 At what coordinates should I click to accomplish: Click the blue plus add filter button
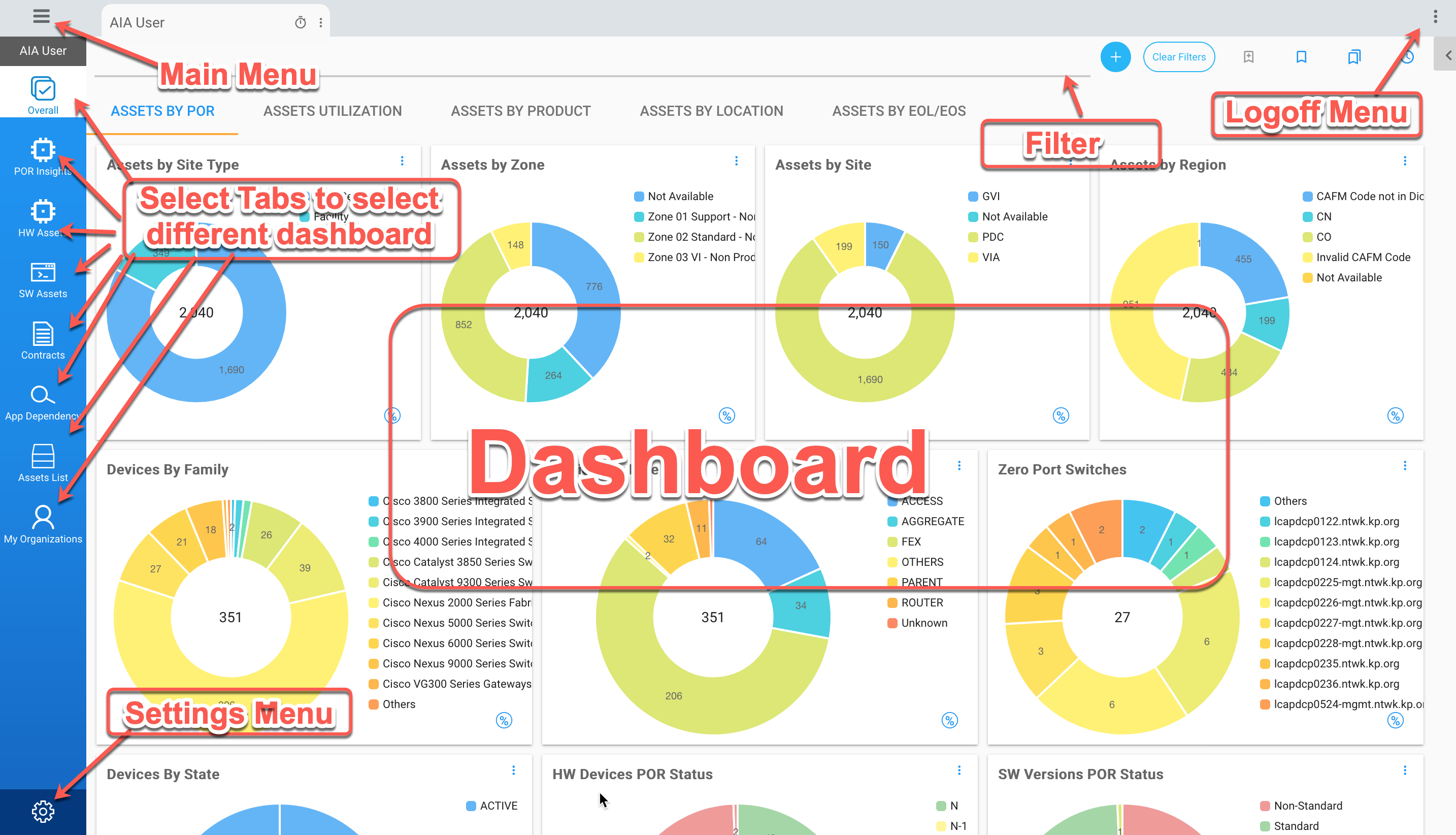coord(1115,57)
